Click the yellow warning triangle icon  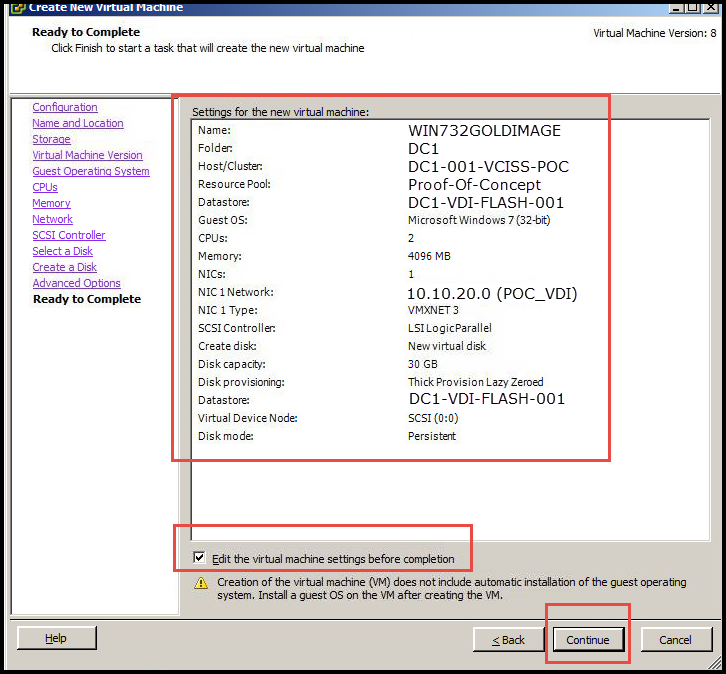(201, 583)
